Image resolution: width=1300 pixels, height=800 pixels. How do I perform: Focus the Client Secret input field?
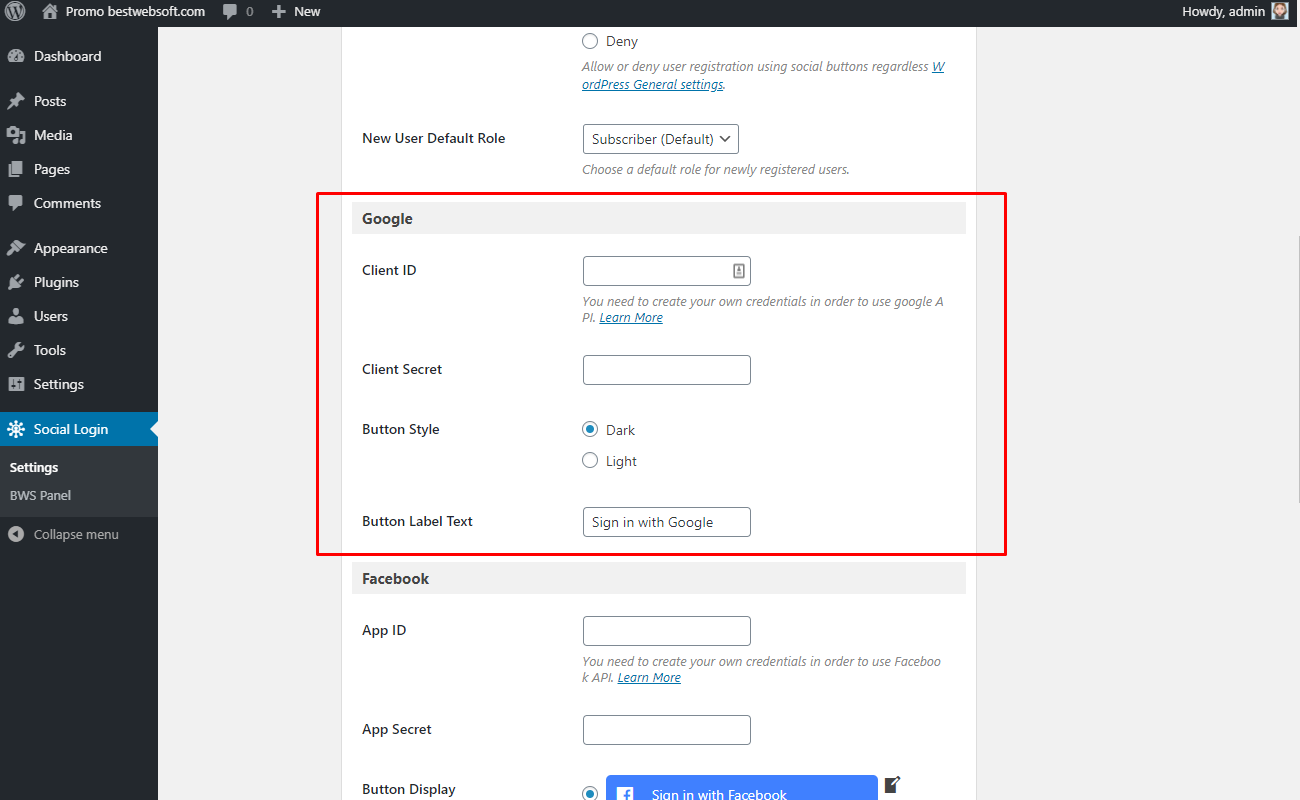pos(667,370)
